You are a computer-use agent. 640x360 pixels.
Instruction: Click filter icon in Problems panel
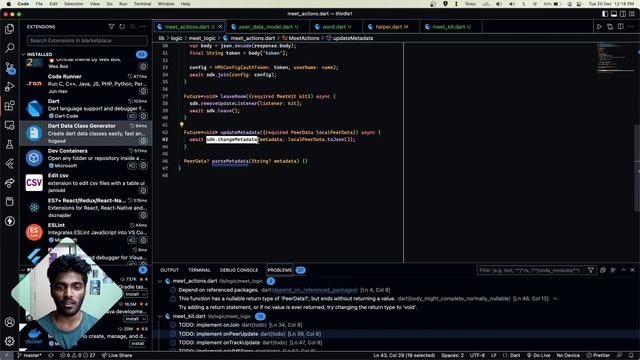click(x=591, y=270)
